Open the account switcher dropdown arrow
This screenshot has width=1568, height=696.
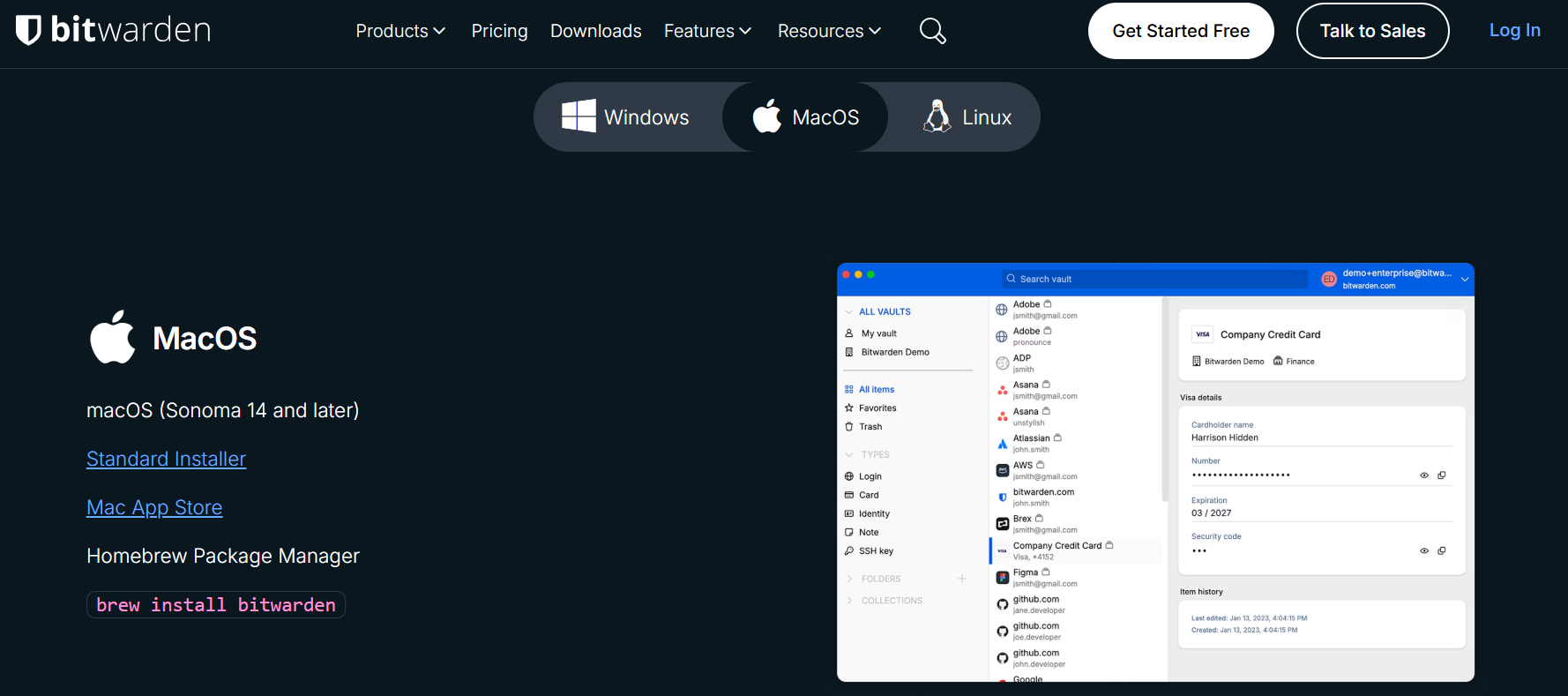pos(1465,280)
